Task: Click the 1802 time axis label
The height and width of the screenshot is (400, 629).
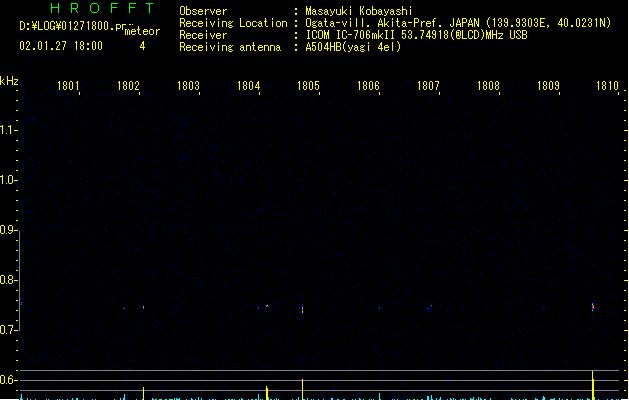Action: tap(128, 86)
